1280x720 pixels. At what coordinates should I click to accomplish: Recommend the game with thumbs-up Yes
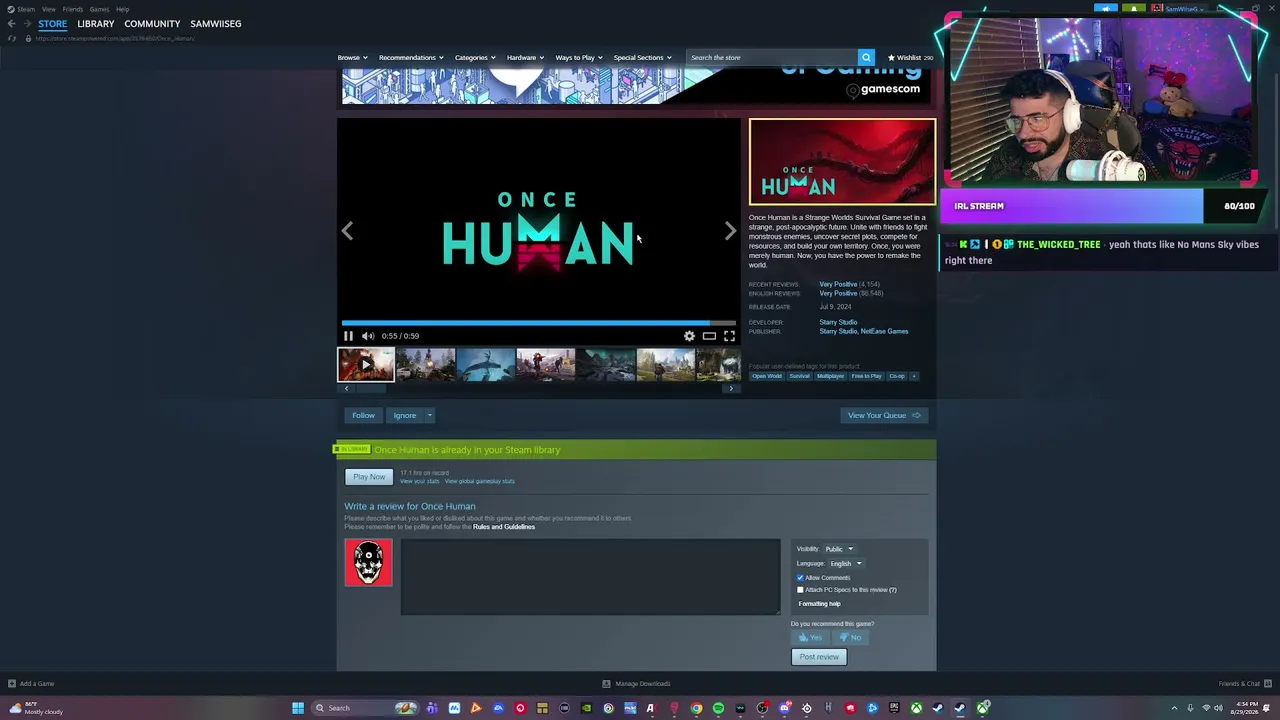(811, 637)
